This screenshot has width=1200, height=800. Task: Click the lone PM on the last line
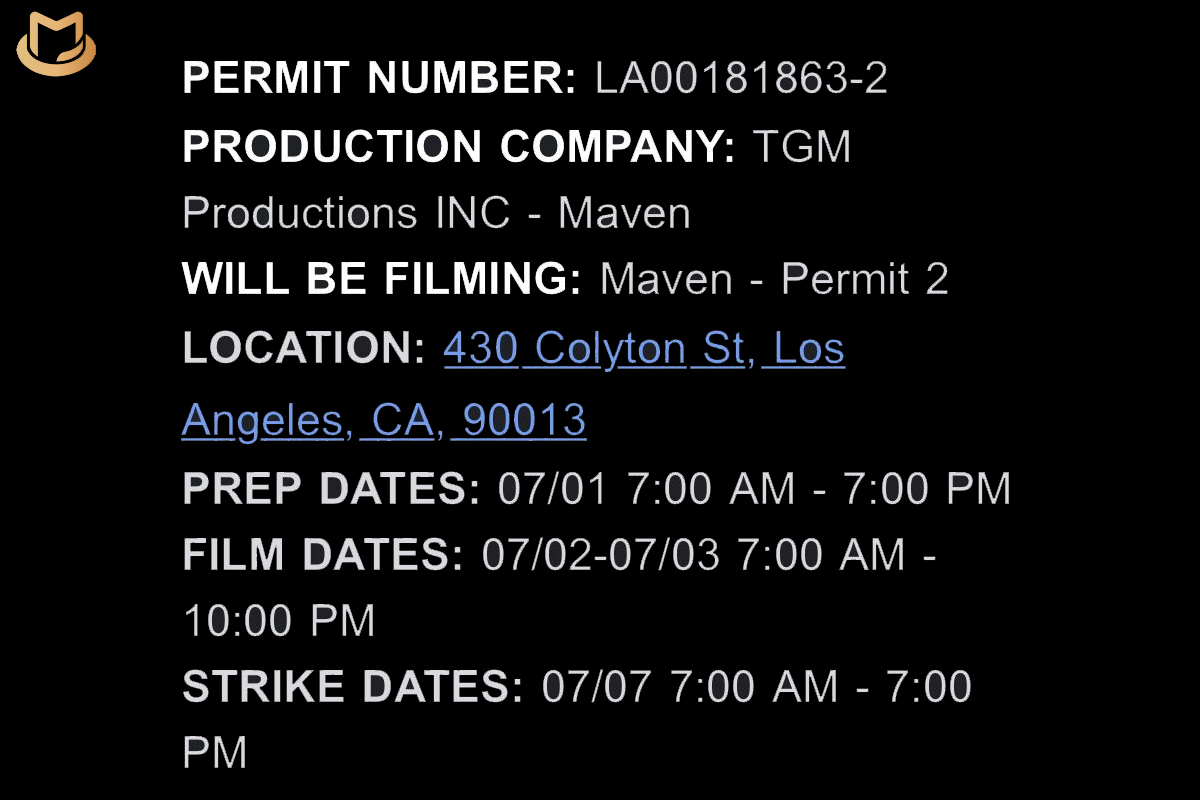coord(214,753)
